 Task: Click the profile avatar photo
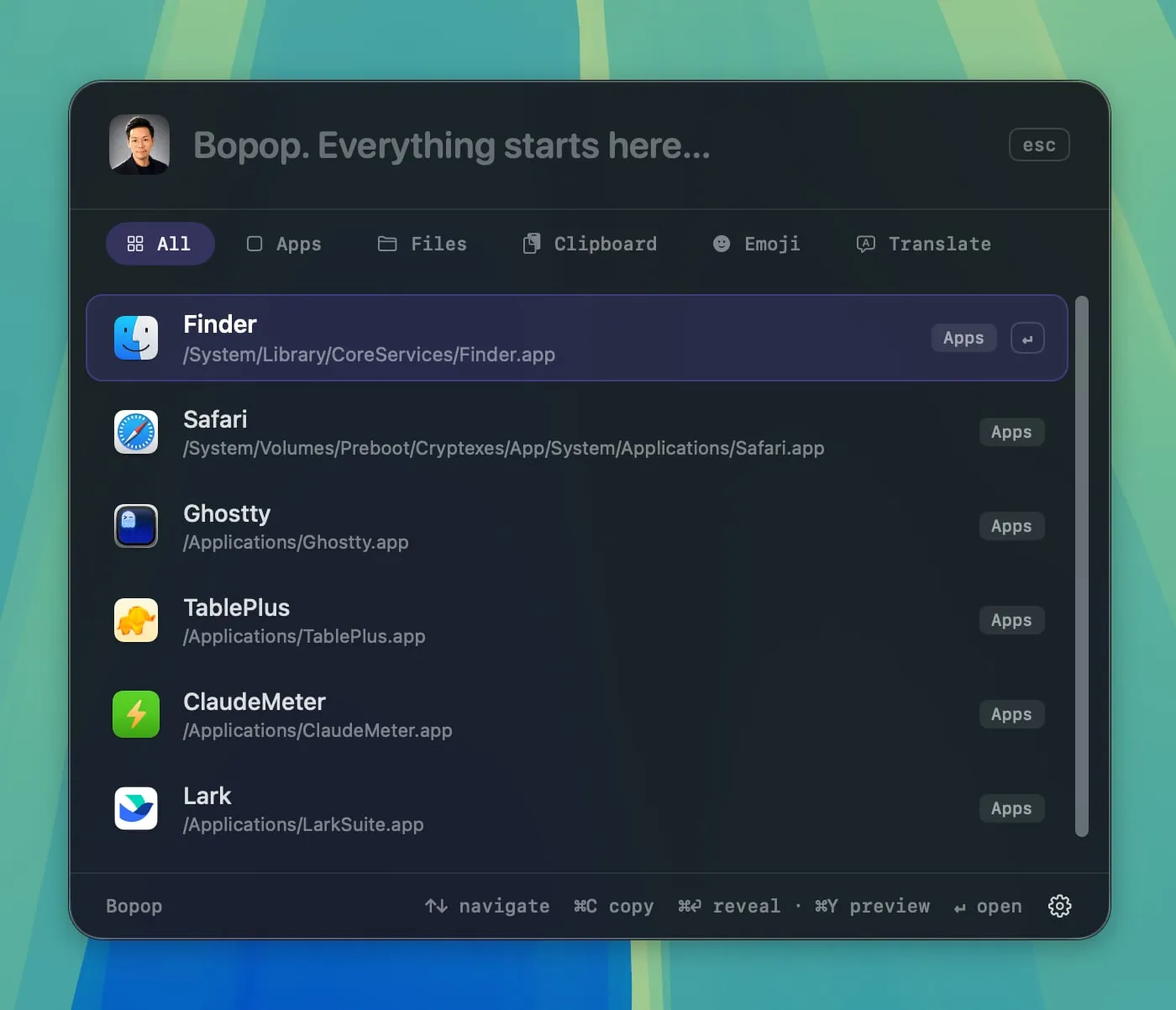pyautogui.click(x=139, y=145)
